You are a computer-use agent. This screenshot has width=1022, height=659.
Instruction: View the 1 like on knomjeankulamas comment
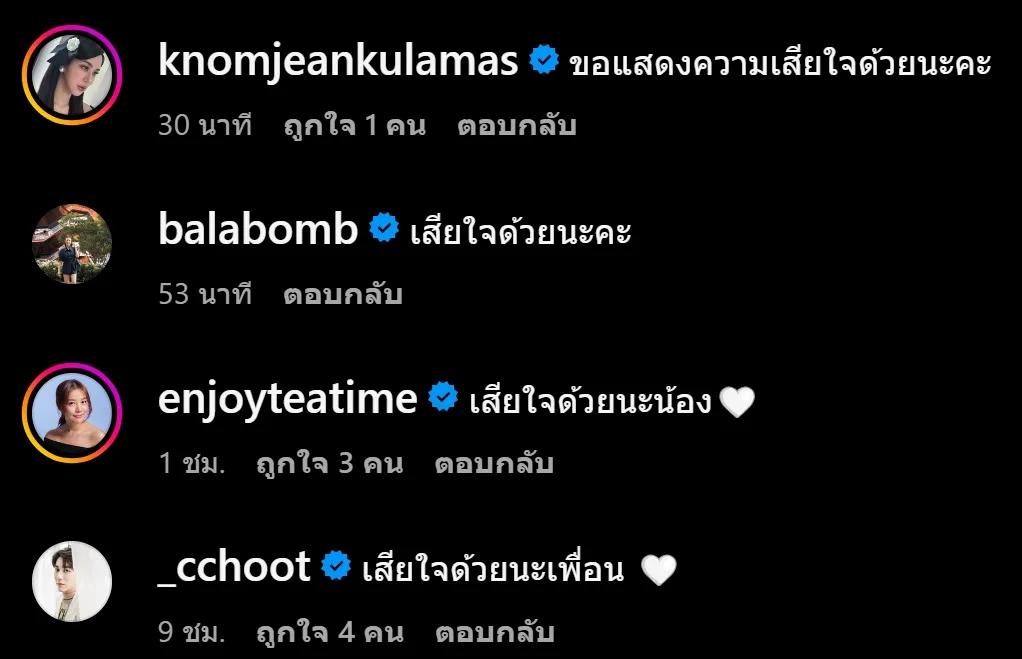355,125
